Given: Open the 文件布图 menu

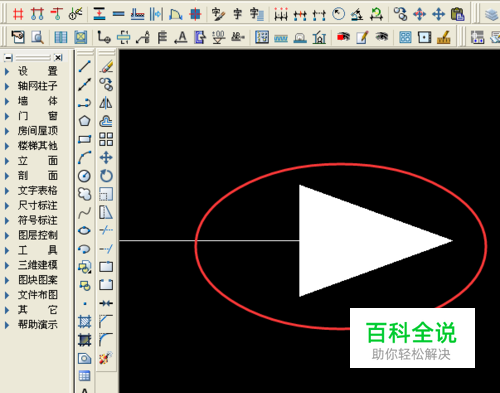Looking at the screenshot, I should coord(38,295).
